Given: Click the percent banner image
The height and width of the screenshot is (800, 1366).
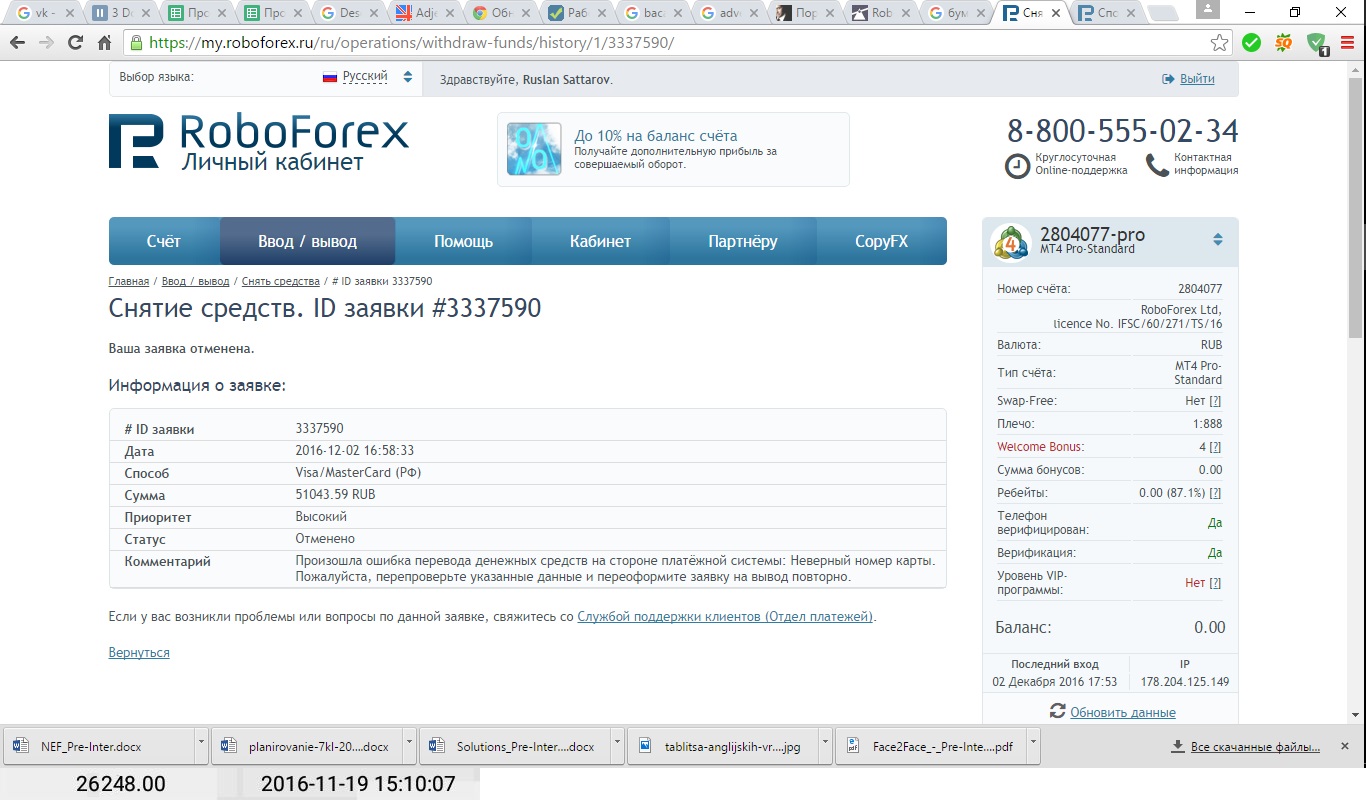Looking at the screenshot, I should [x=534, y=149].
